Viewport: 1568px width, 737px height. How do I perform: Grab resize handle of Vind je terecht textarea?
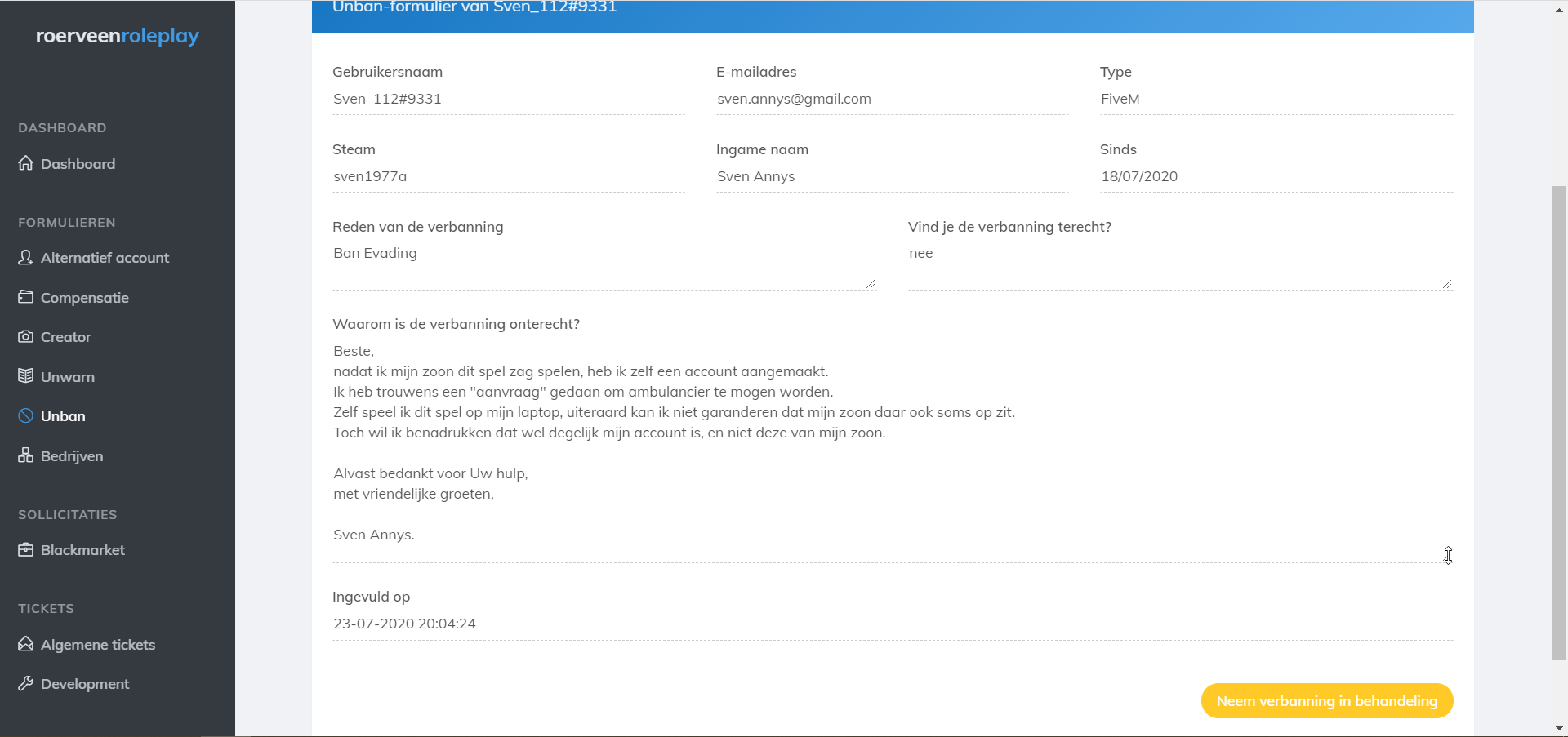[1447, 284]
